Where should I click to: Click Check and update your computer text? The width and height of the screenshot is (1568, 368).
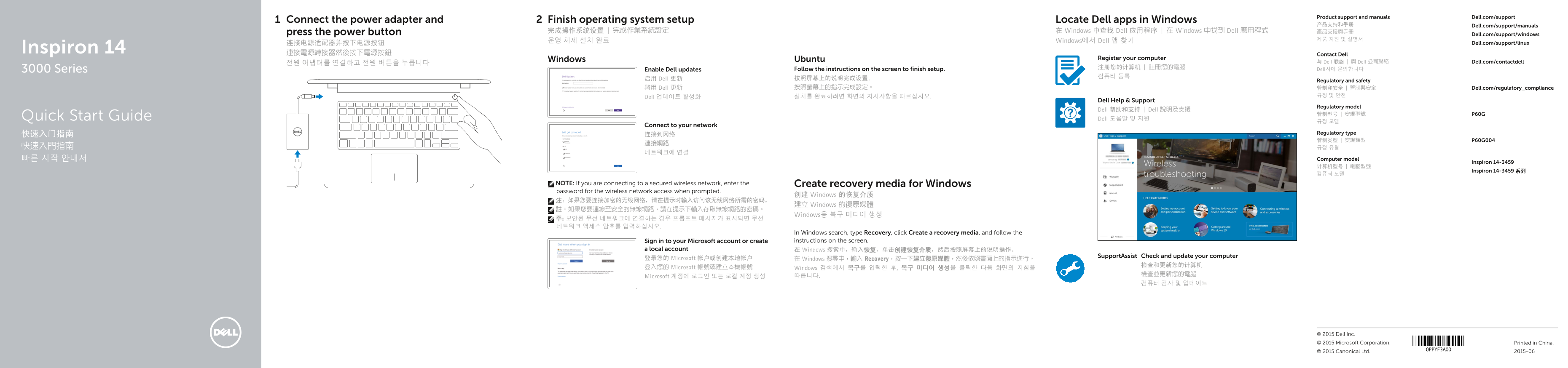(x=1189, y=256)
